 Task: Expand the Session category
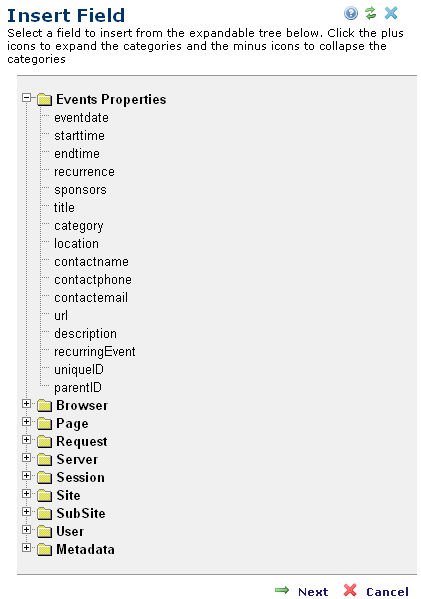[26, 475]
